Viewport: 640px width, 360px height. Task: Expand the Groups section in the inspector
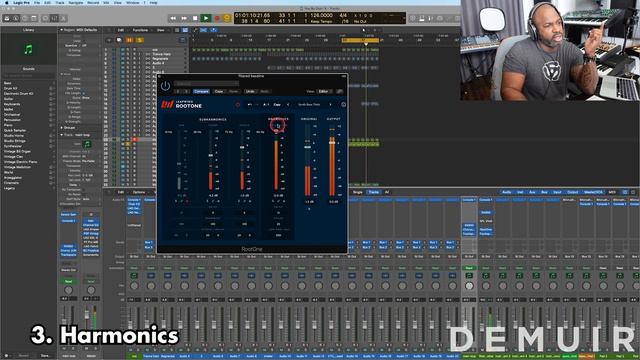pyautogui.click(x=62, y=128)
